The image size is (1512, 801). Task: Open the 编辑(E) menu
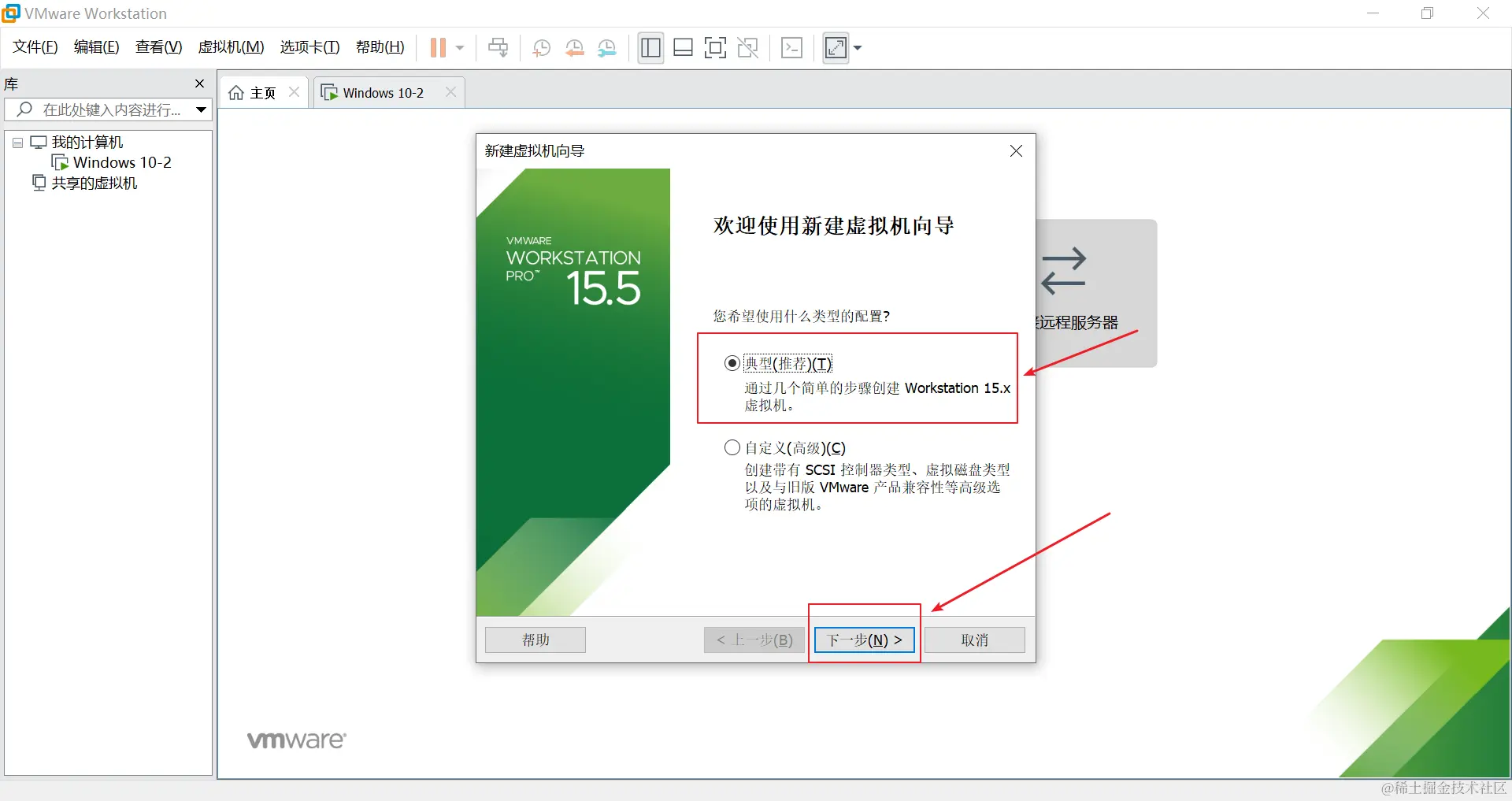97,47
